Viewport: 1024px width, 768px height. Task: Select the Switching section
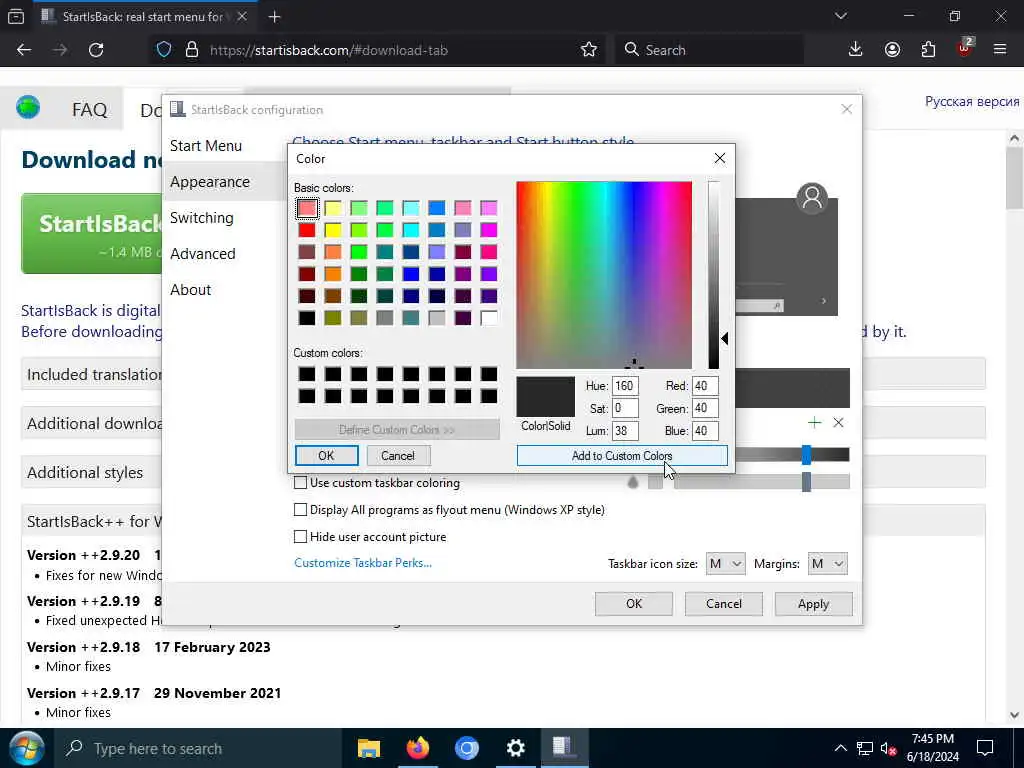coord(201,217)
